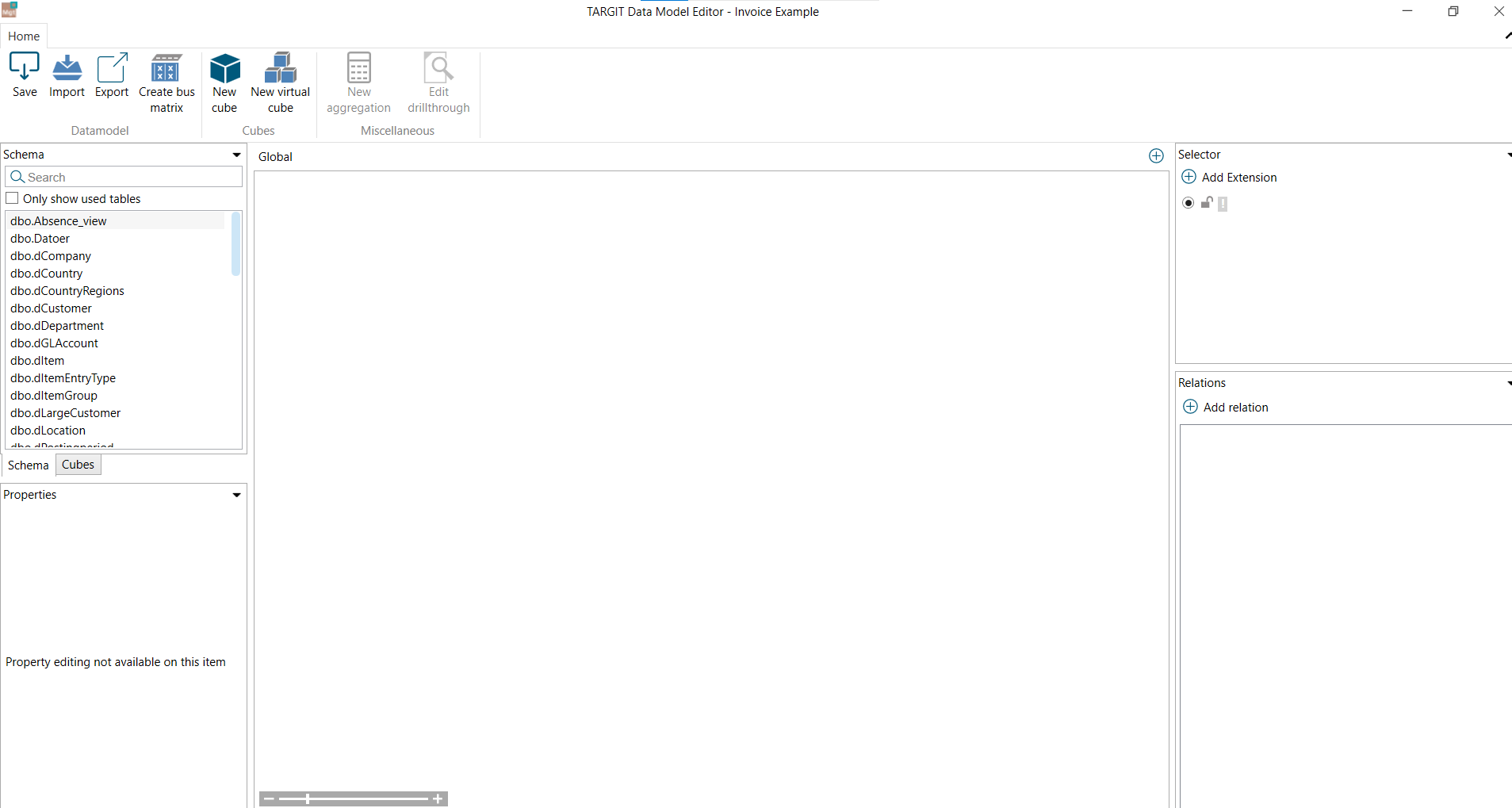1512x808 pixels.
Task: Click the Add Extension plus icon
Action: click(x=1189, y=177)
